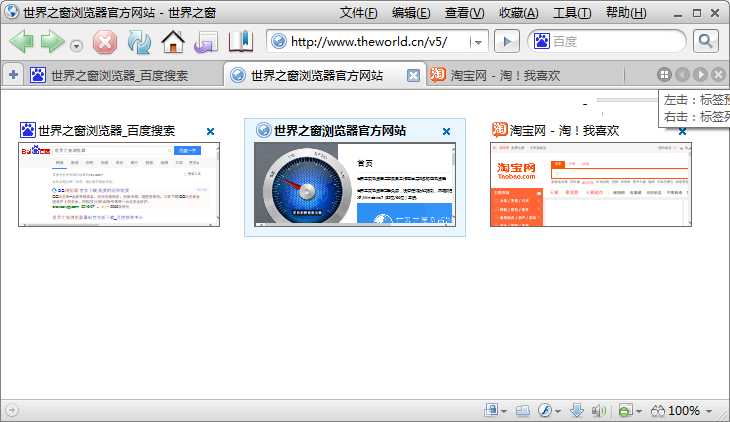Open the 查看(V) menu
Viewport: 730px width, 422px height.
point(464,13)
